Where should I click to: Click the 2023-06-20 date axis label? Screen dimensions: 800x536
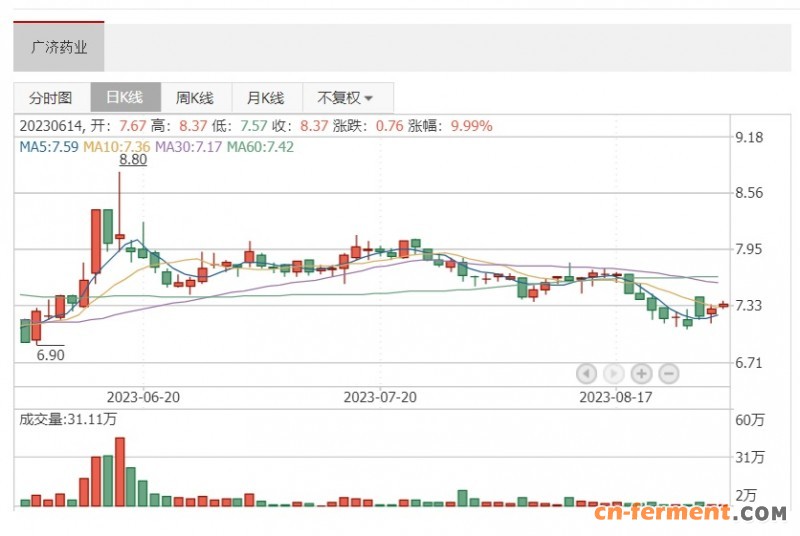point(142,396)
